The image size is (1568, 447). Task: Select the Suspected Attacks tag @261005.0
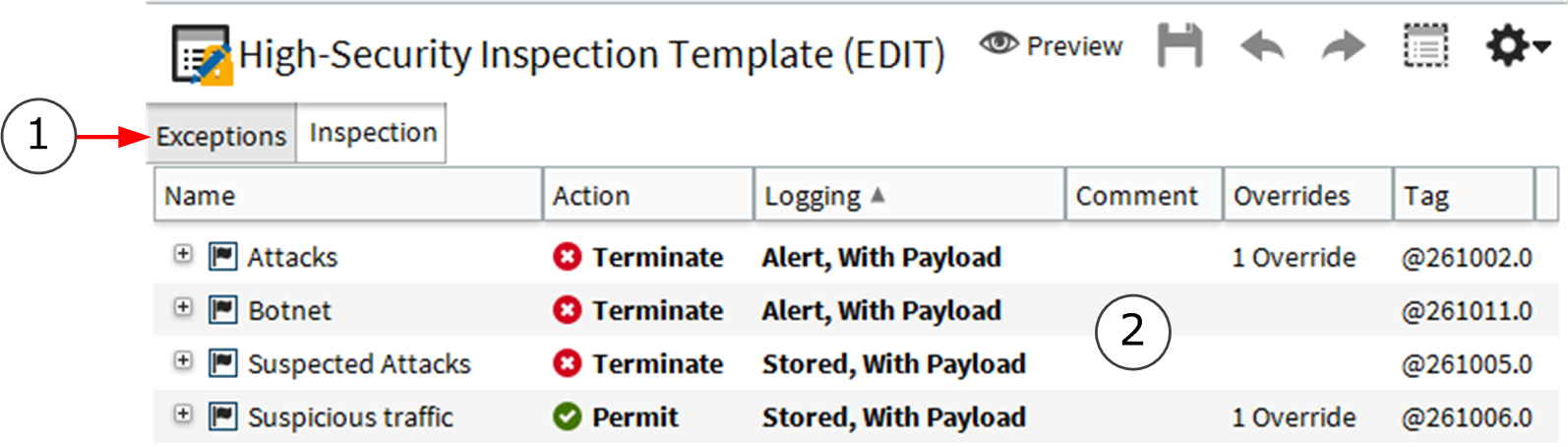point(1467,364)
